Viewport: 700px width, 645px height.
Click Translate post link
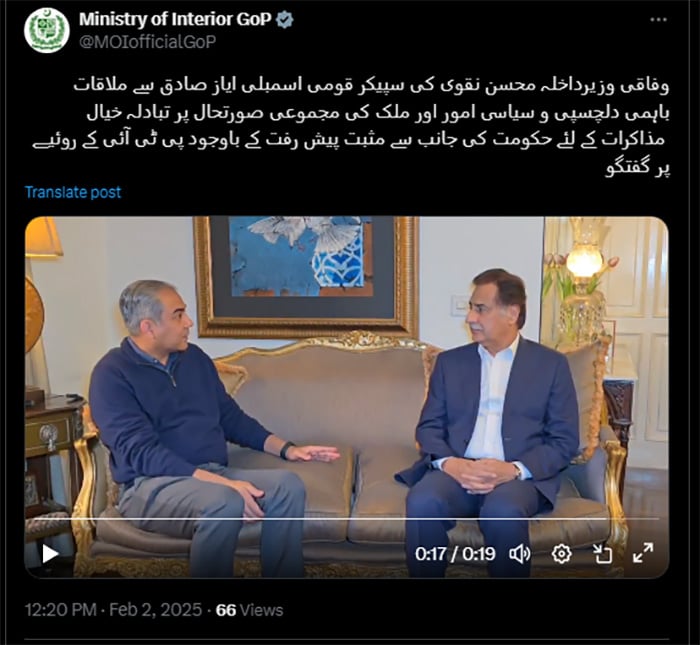73,192
